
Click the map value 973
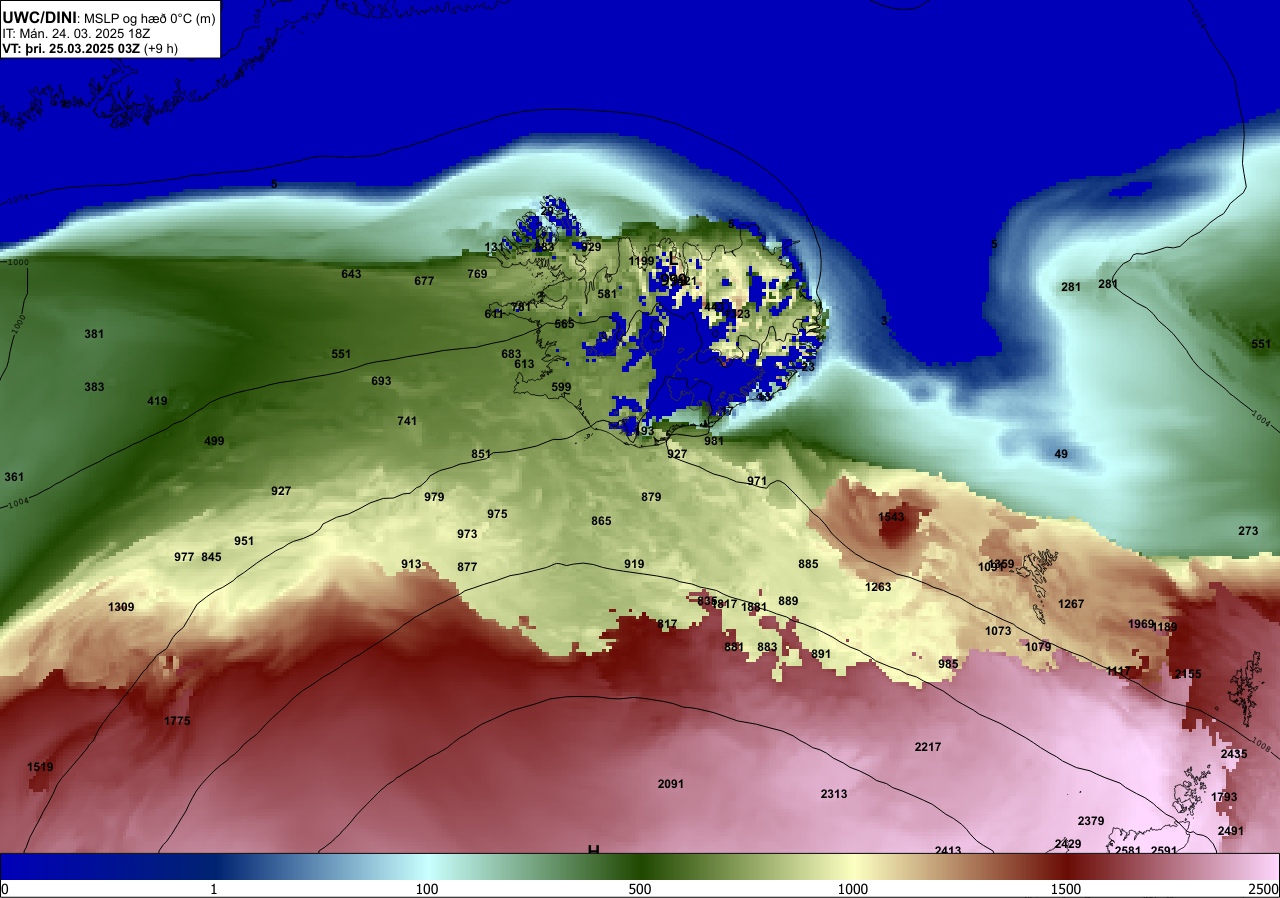[467, 534]
